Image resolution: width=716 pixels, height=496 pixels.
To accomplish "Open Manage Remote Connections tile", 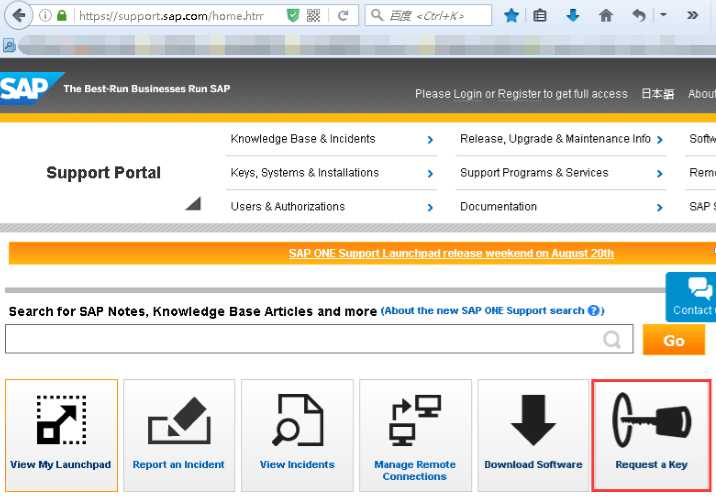I will [415, 435].
